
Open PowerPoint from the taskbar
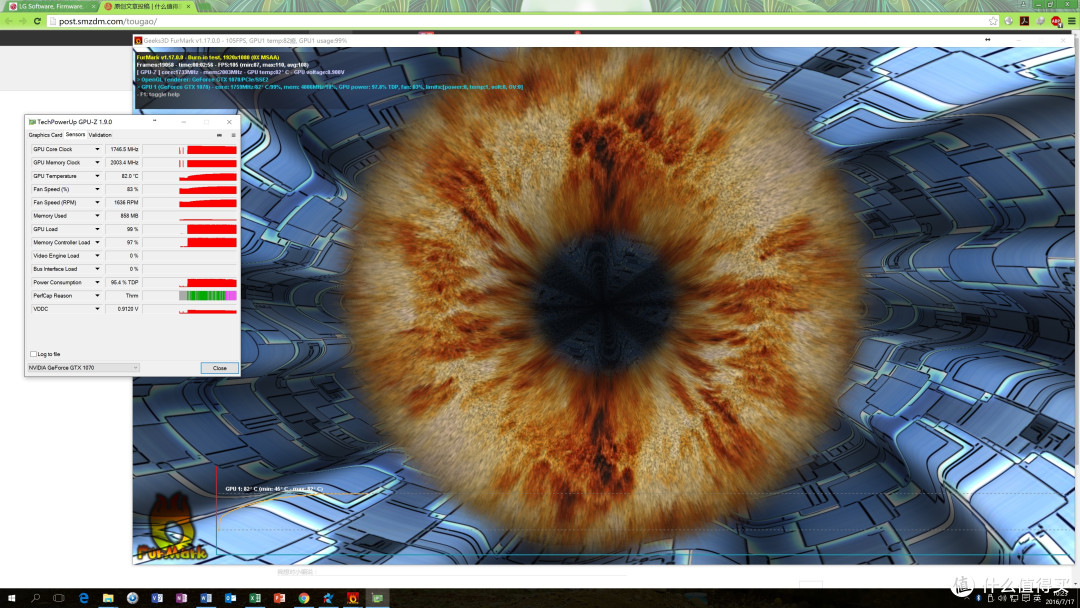(279, 598)
